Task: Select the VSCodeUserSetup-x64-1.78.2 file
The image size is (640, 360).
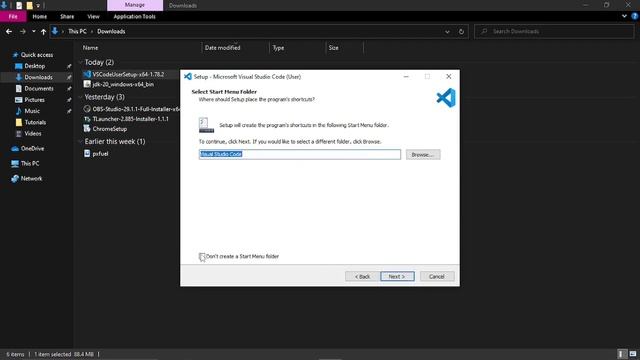Action: click(128, 74)
